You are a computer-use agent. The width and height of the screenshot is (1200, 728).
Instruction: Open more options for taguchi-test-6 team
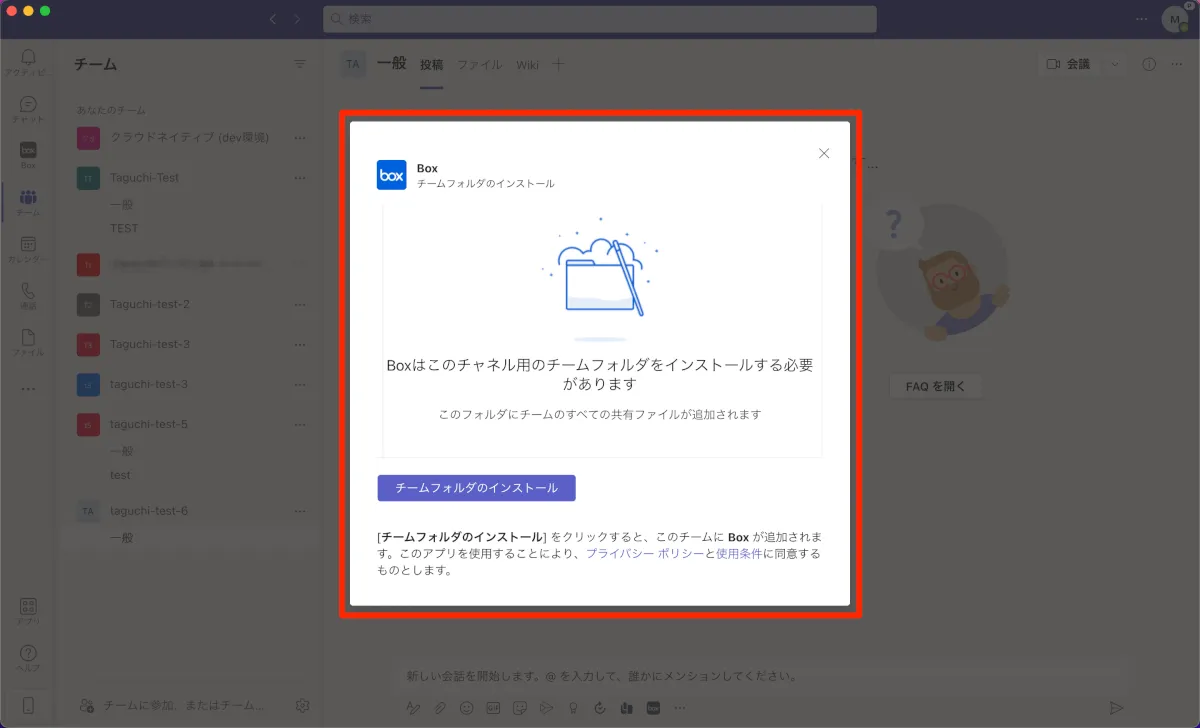click(300, 511)
